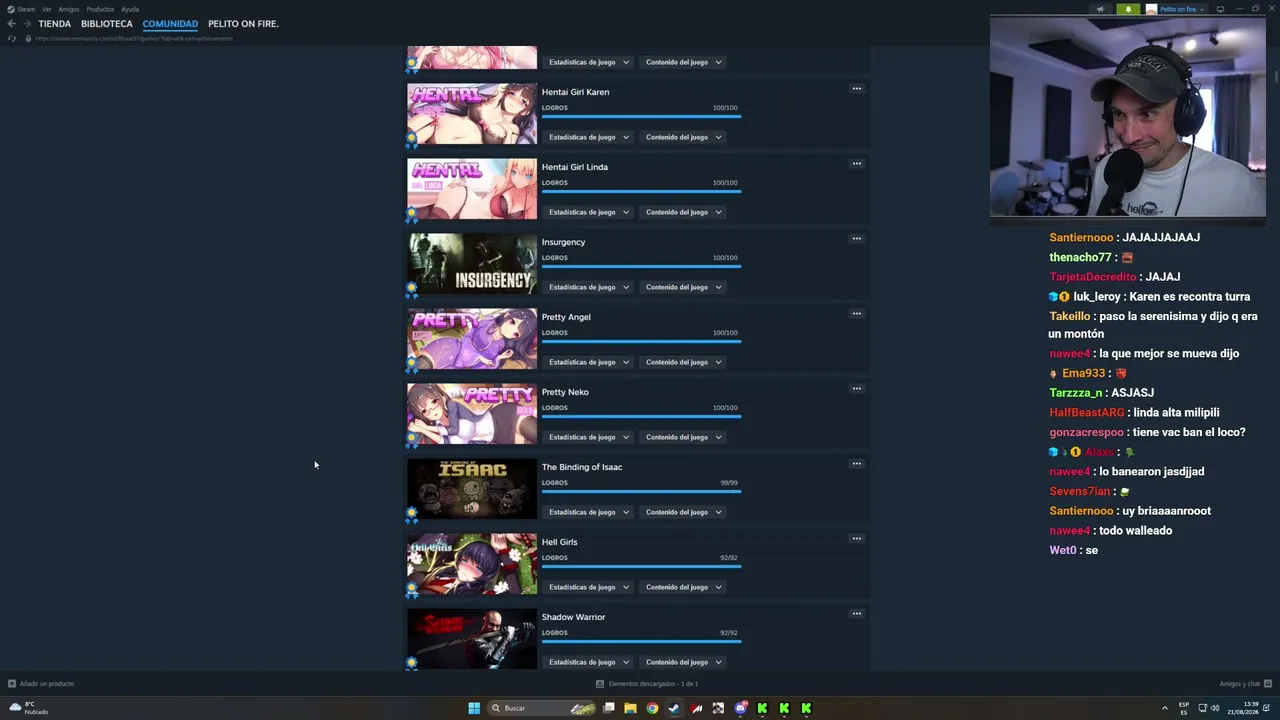Open the Ver menu
1280x720 pixels.
(46, 9)
